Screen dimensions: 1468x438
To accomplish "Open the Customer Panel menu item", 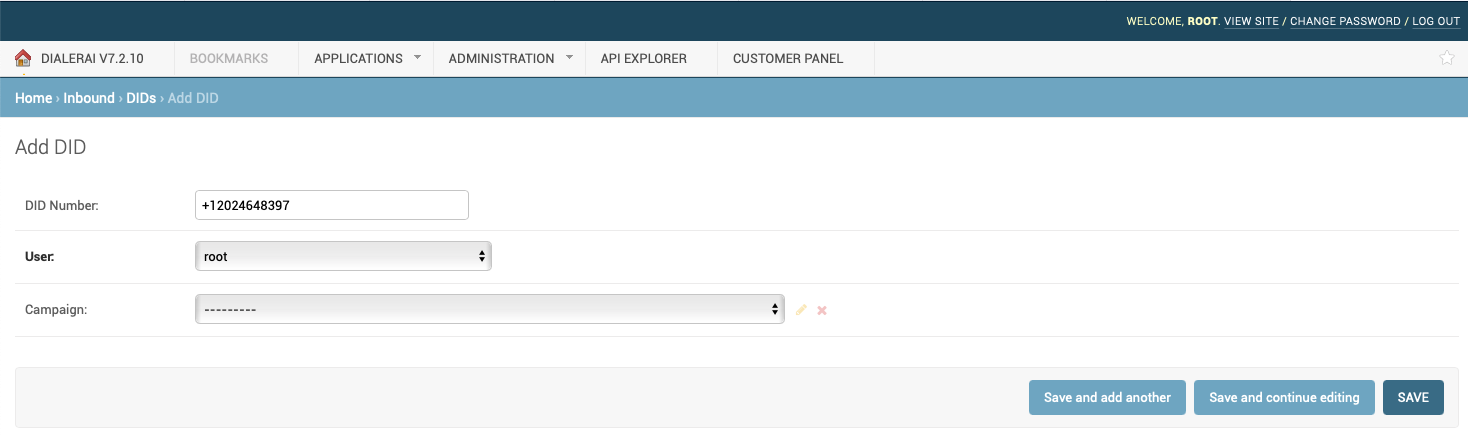I will [788, 58].
